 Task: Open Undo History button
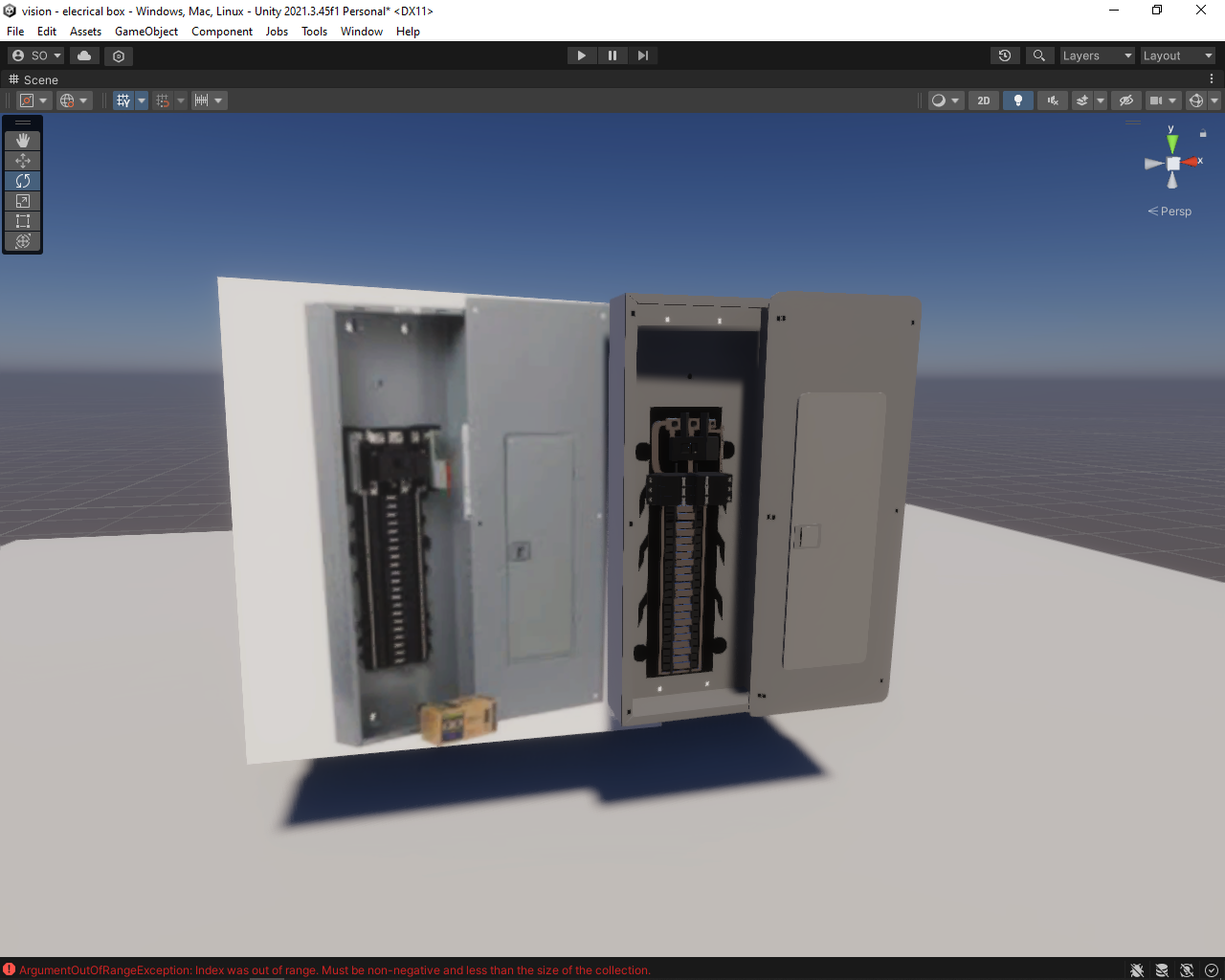pyautogui.click(x=1005, y=56)
